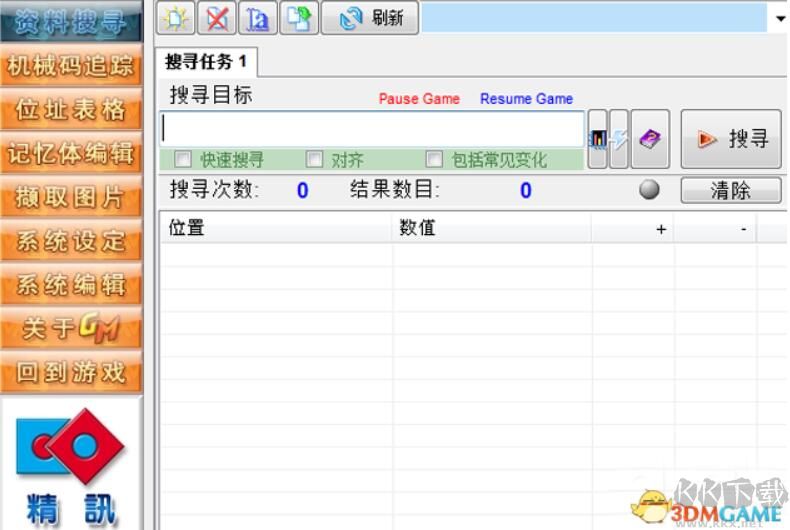
Task: Click the blue Resume Game link
Action: point(526,99)
